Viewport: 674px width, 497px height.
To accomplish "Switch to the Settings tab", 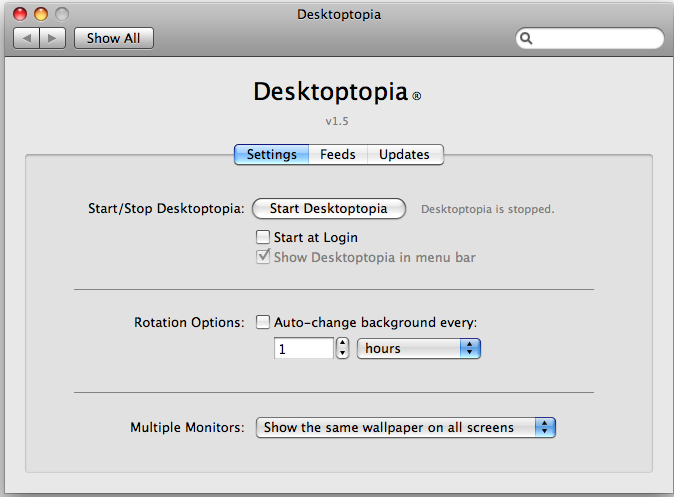I will coord(271,154).
